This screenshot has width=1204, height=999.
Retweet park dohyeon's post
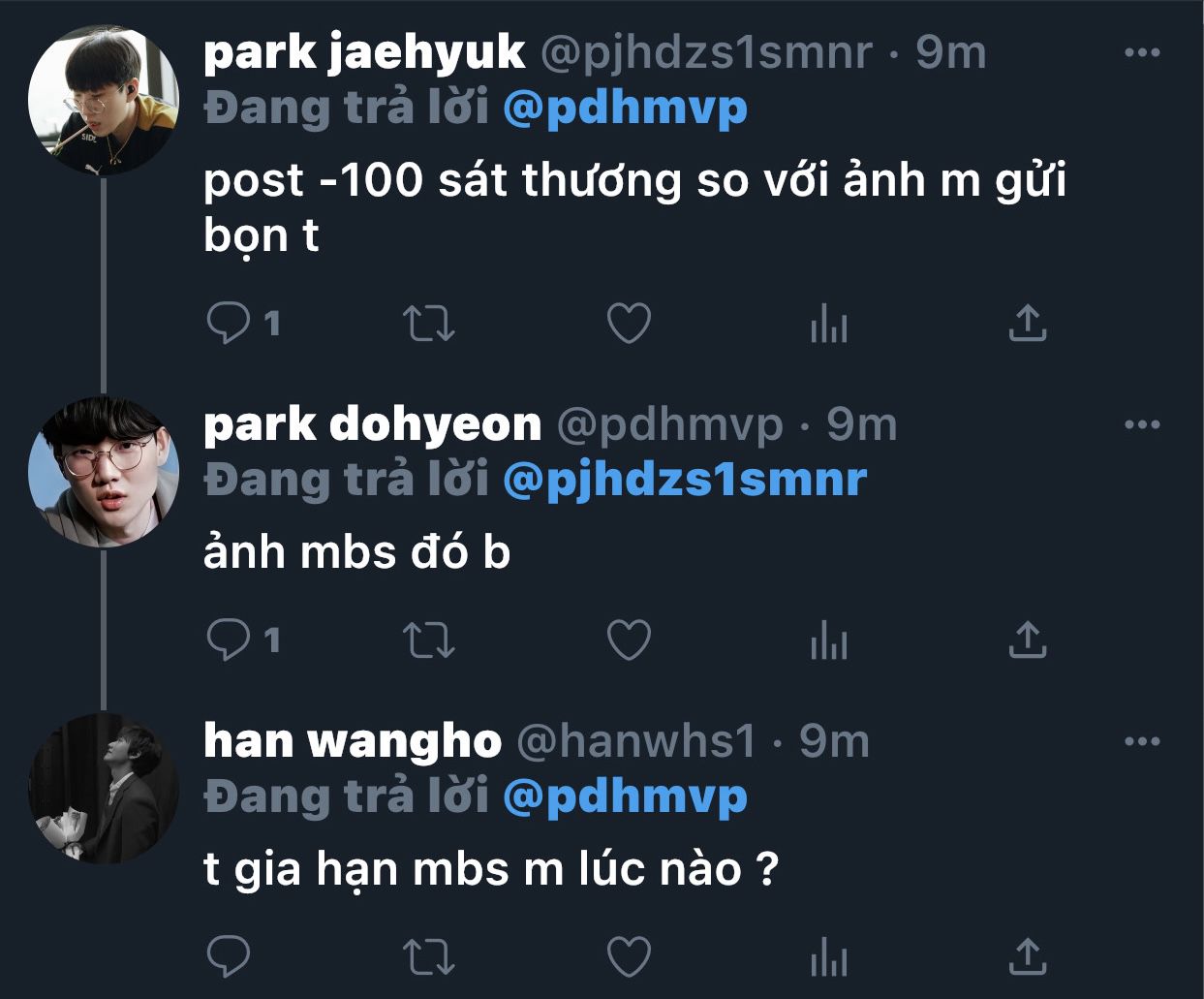point(428,640)
